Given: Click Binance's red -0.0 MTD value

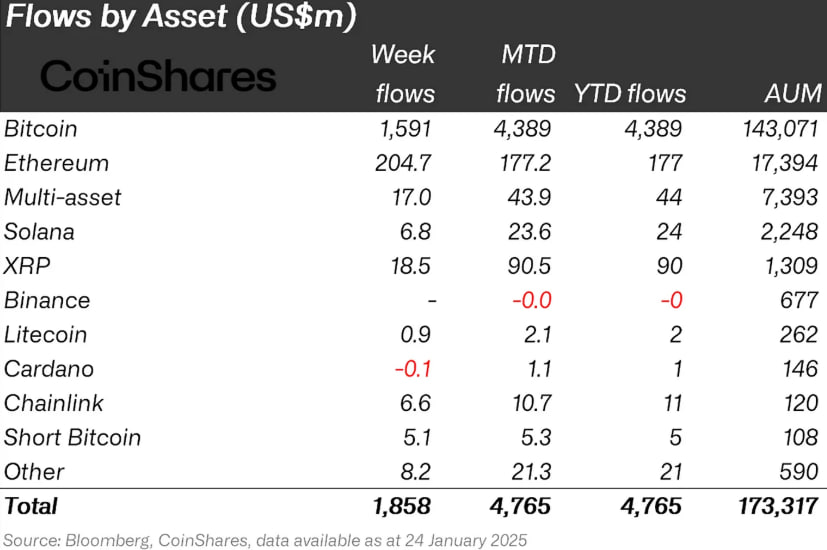Looking at the screenshot, I should click(532, 300).
